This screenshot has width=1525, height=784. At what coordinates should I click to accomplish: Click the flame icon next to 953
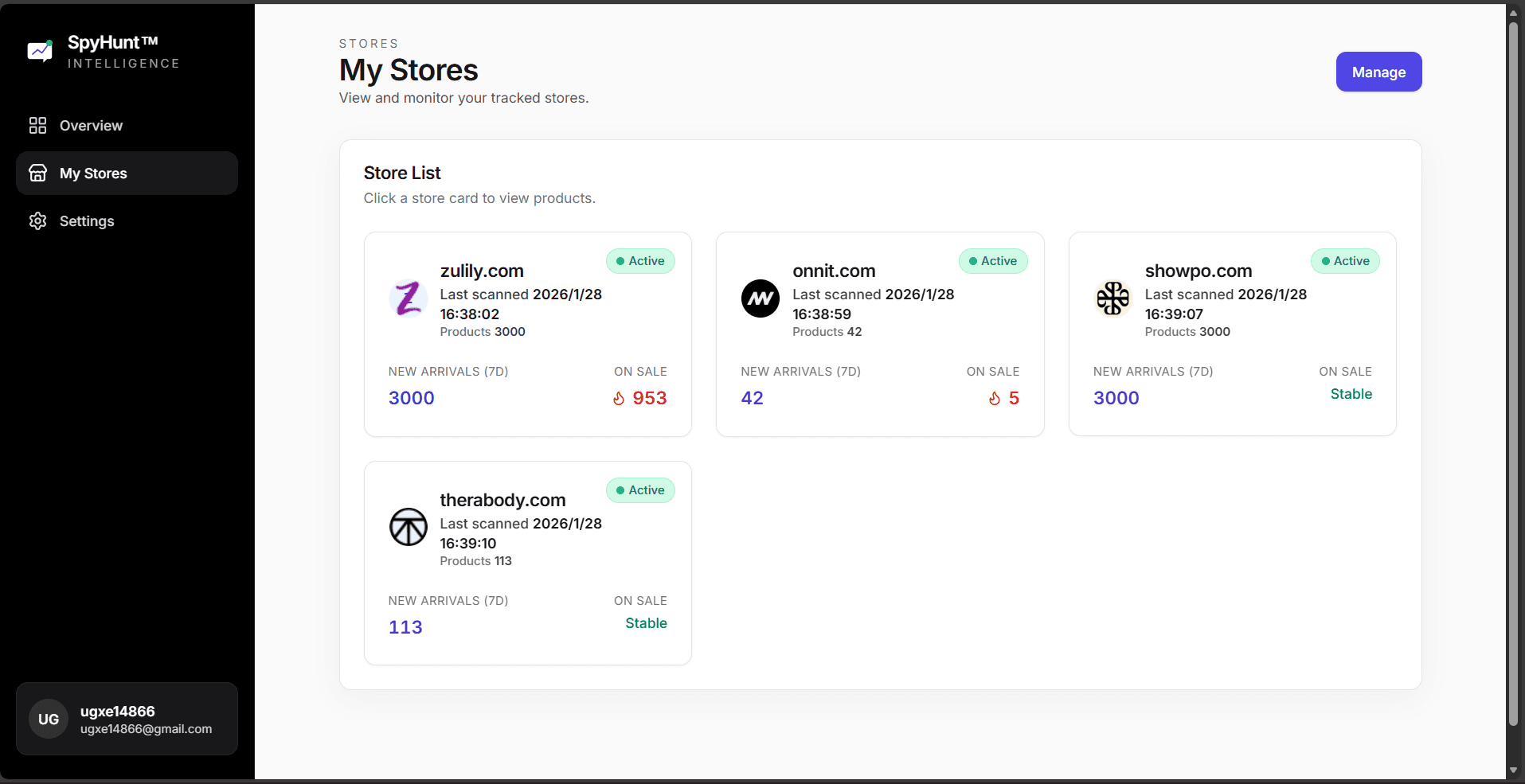pos(619,398)
